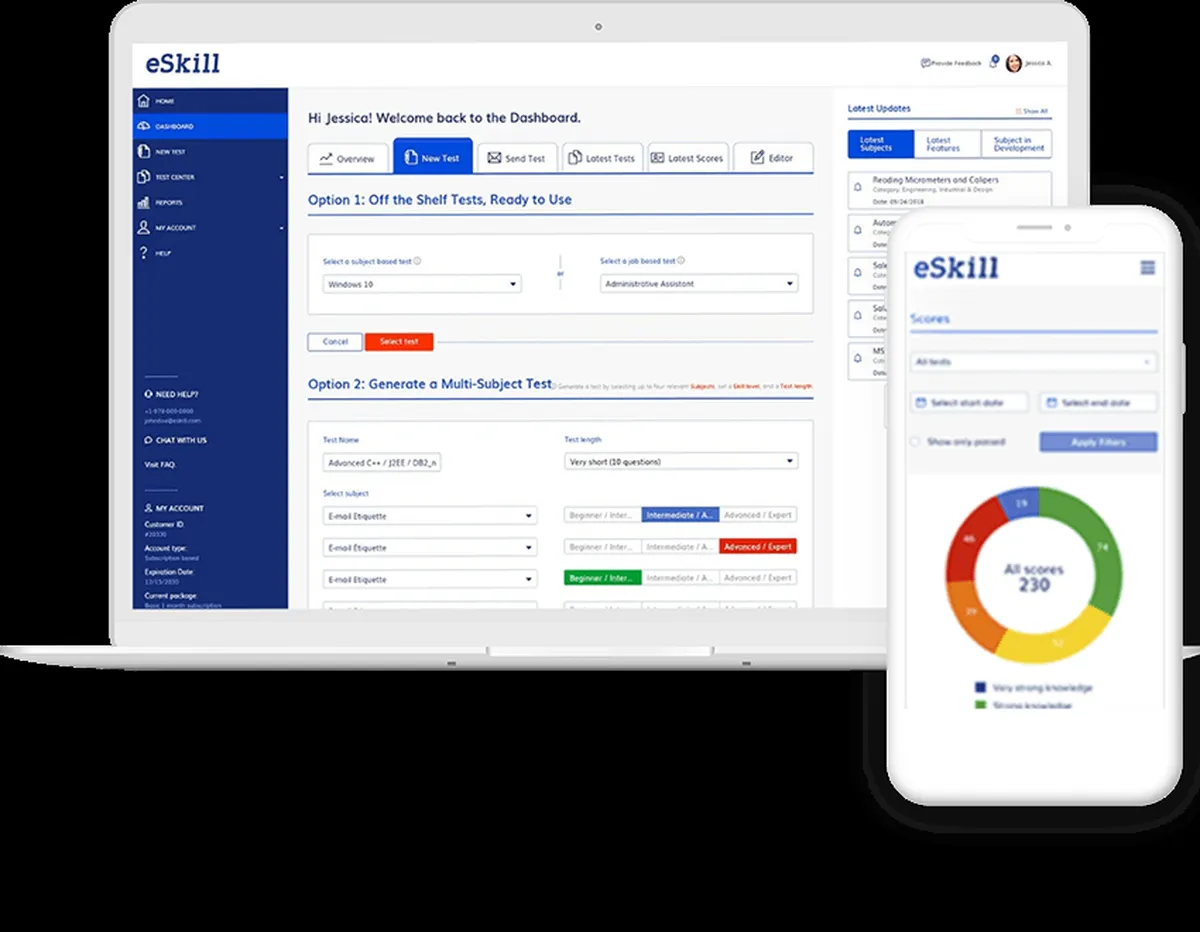The width and height of the screenshot is (1200, 932).
Task: Click the Select end date field
Action: pos(1098,402)
